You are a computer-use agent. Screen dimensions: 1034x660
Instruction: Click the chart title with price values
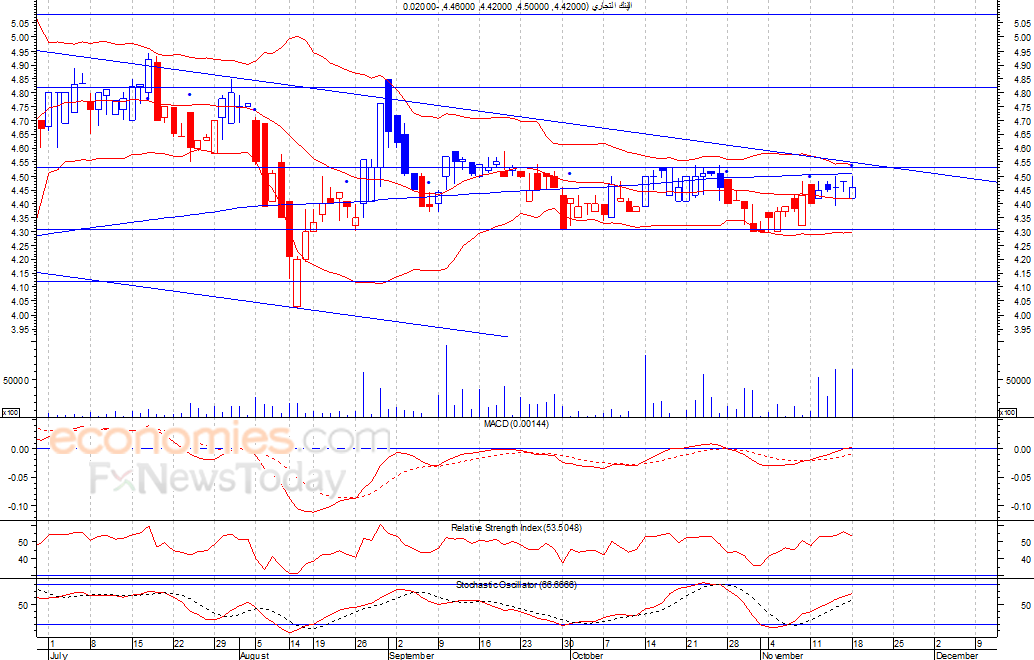[518, 7]
